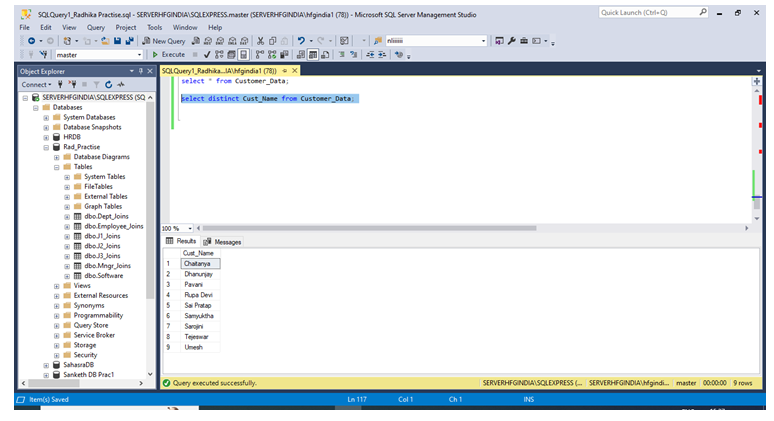Click the Undo toolbar icon
The width and height of the screenshot is (774, 421).
[x=300, y=41]
